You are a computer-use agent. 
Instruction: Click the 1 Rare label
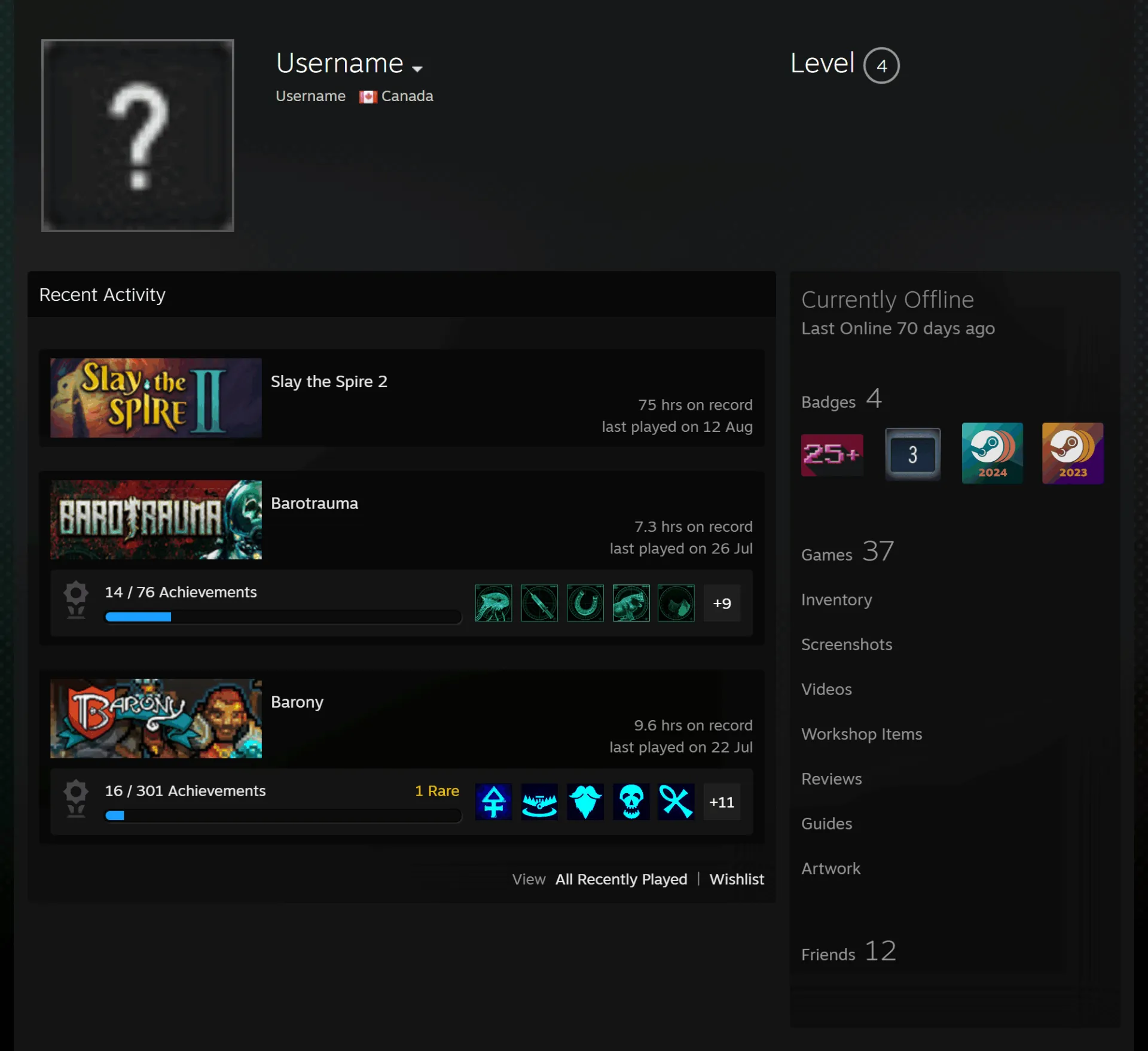coord(437,791)
